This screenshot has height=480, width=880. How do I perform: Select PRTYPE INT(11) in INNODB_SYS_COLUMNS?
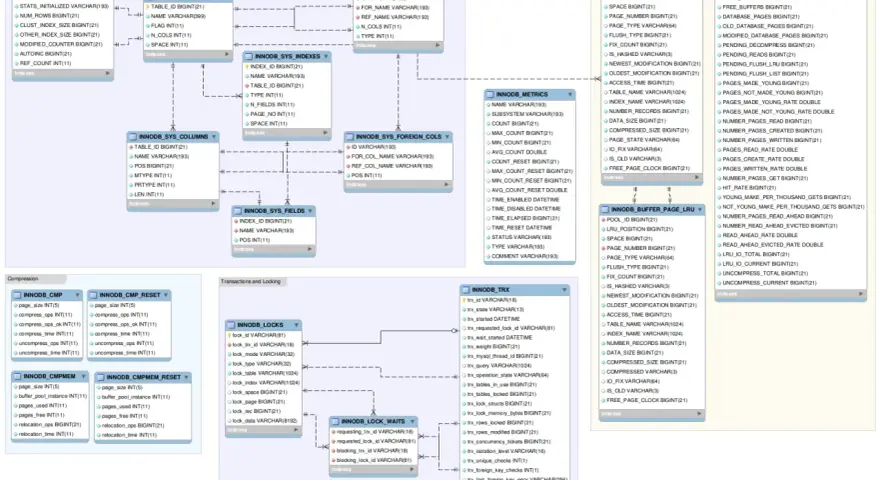pos(154,185)
